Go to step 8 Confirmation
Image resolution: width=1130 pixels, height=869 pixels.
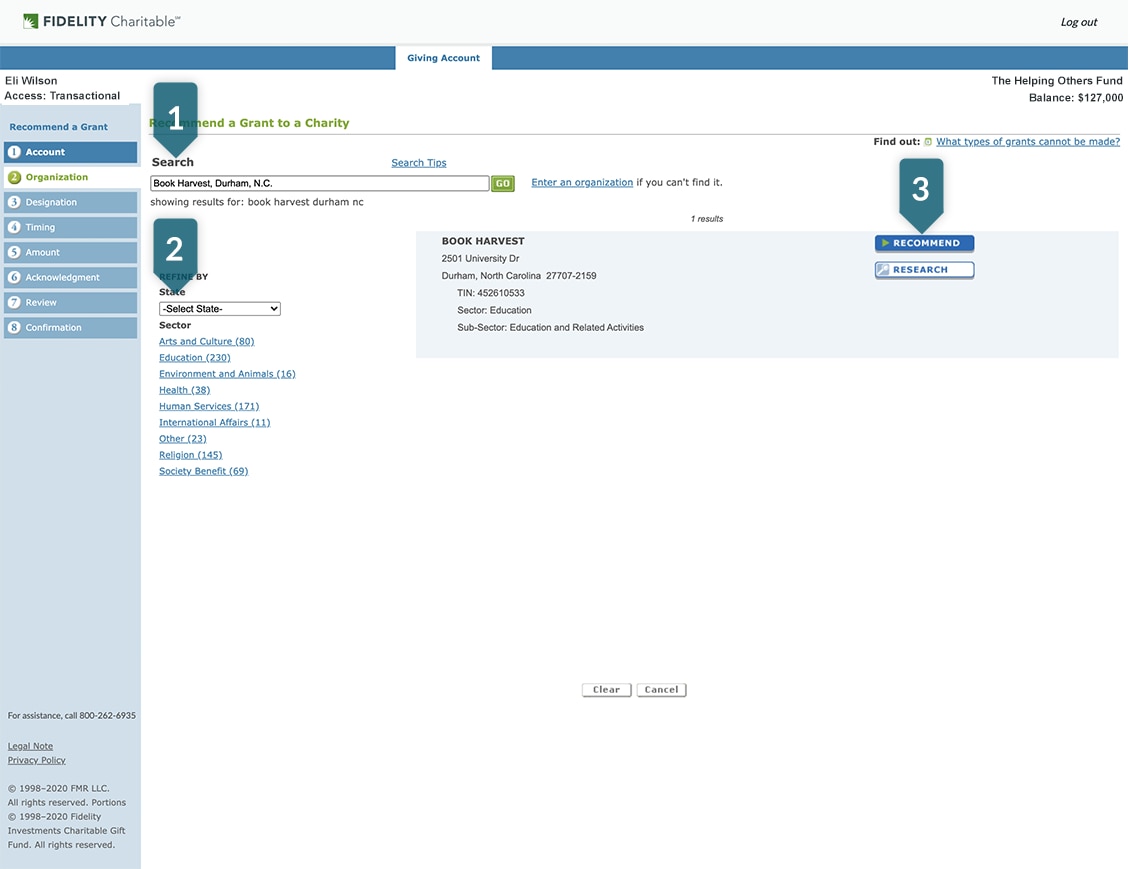[71, 327]
